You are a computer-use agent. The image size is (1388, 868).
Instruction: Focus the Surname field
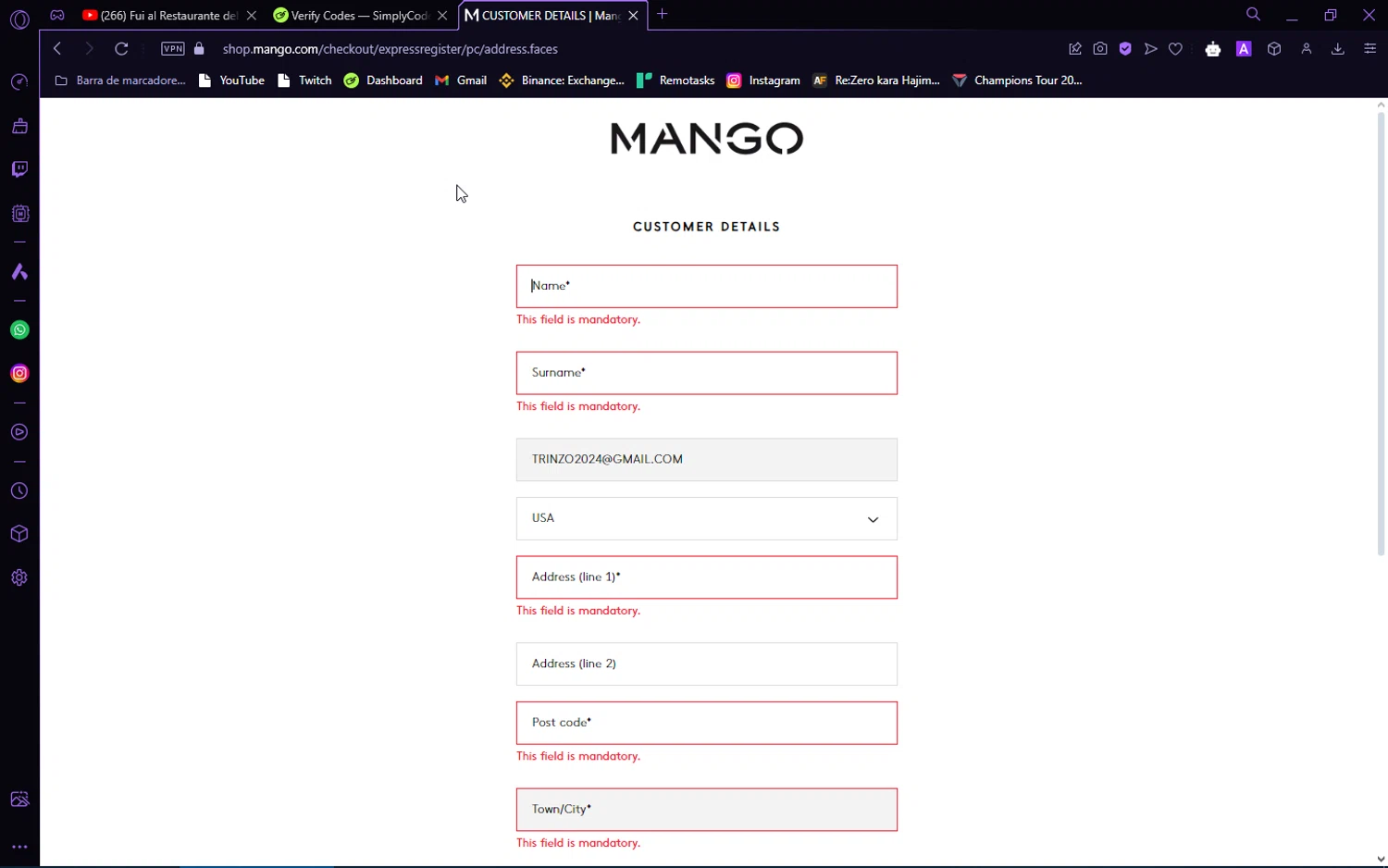click(707, 373)
